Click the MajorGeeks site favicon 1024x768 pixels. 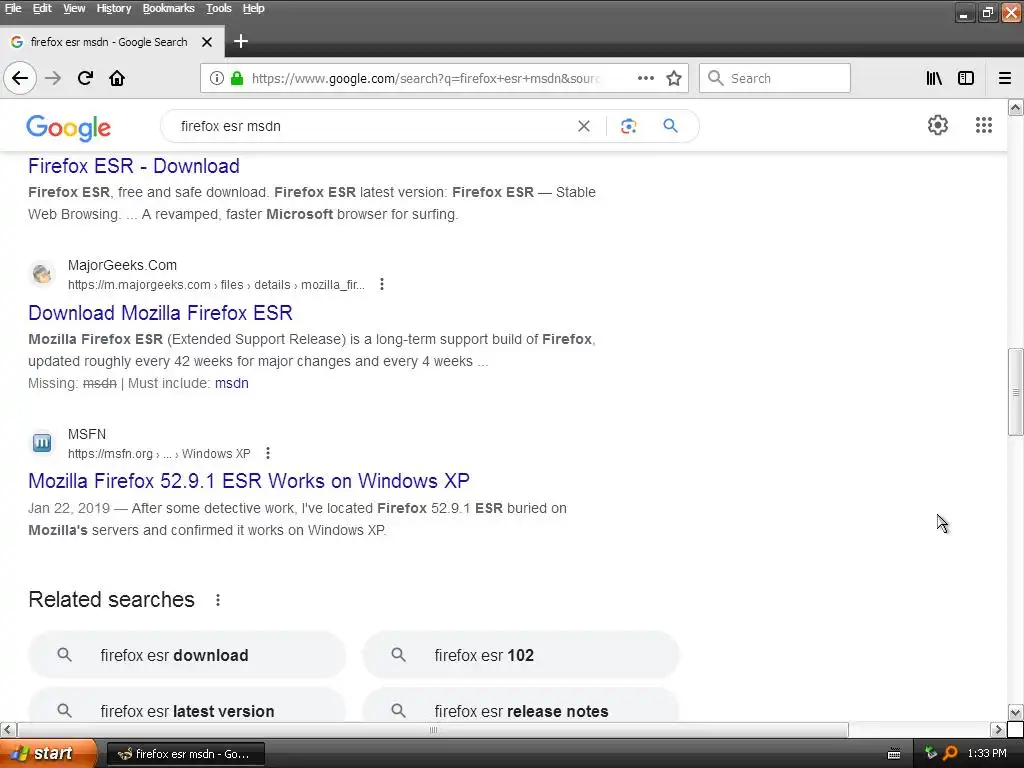[42, 274]
